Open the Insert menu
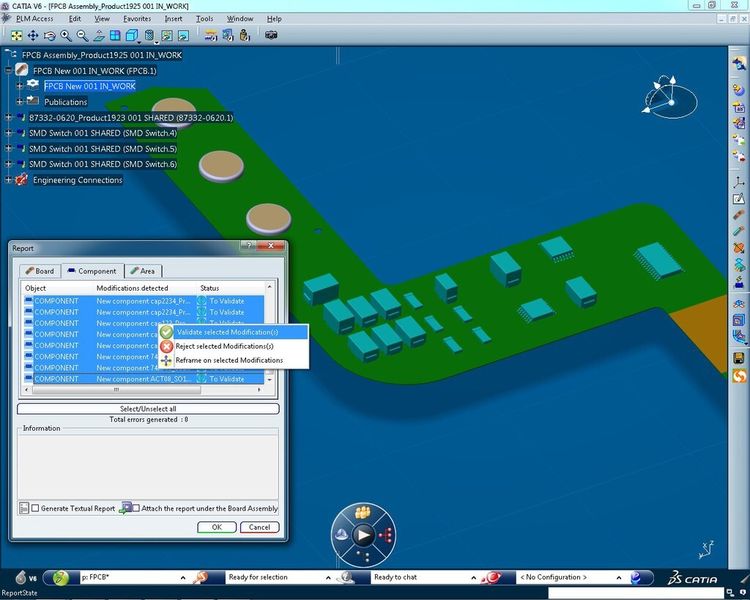 pos(173,19)
